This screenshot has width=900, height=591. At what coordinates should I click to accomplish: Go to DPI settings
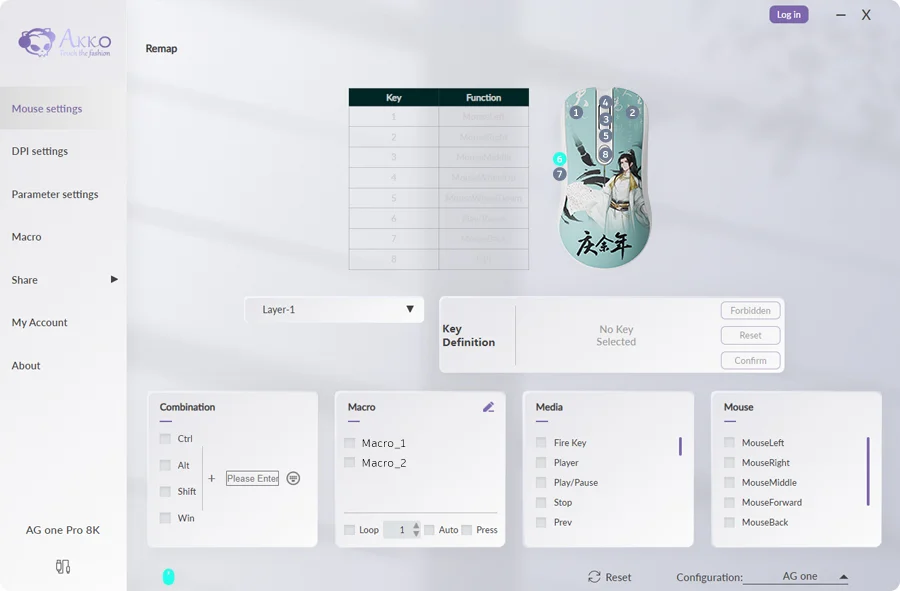point(40,151)
